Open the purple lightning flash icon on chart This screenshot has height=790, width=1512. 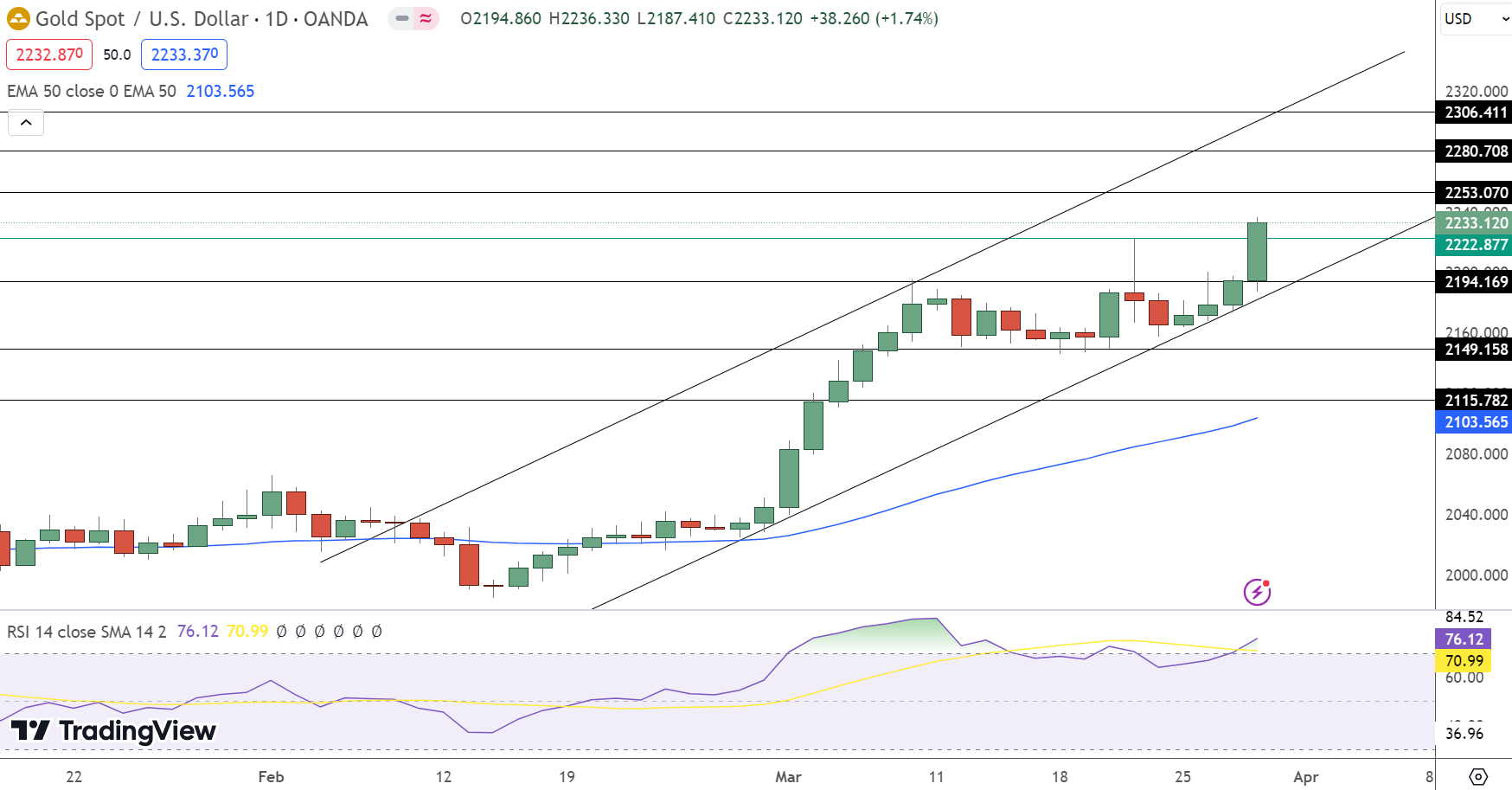click(x=1256, y=592)
